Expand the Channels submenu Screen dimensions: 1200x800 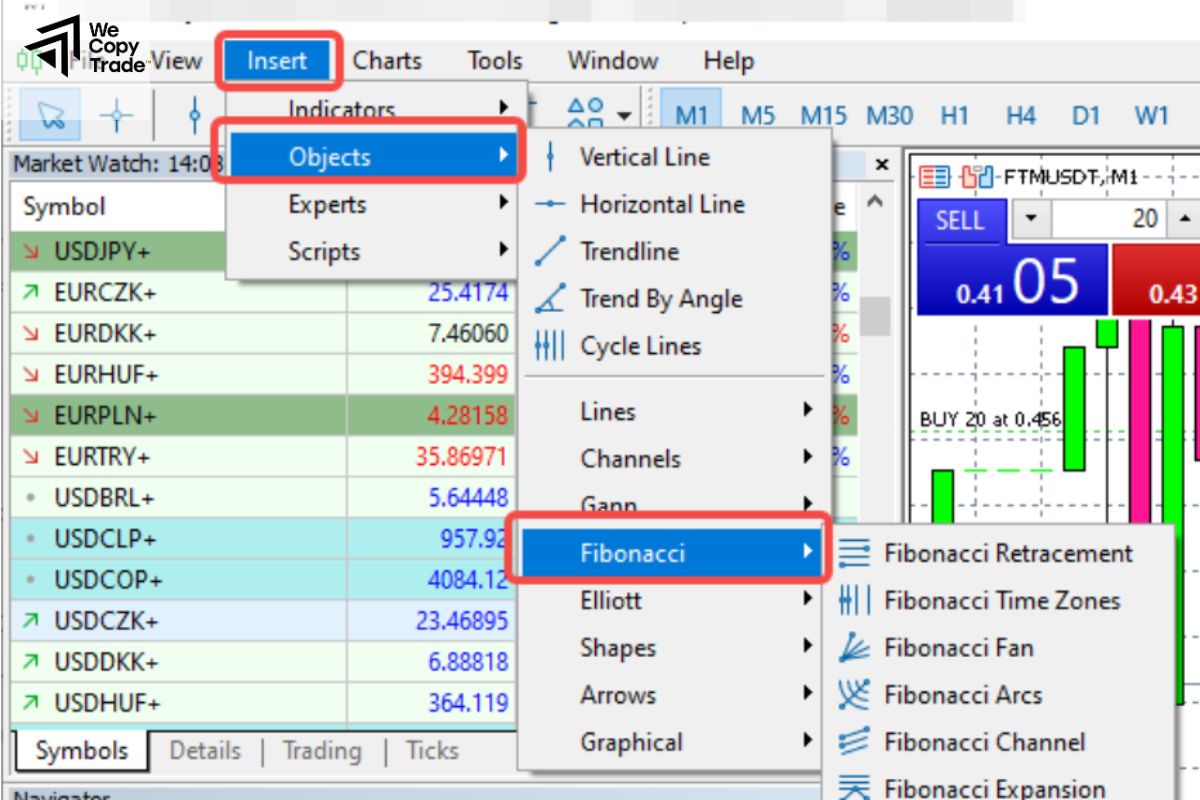click(630, 458)
